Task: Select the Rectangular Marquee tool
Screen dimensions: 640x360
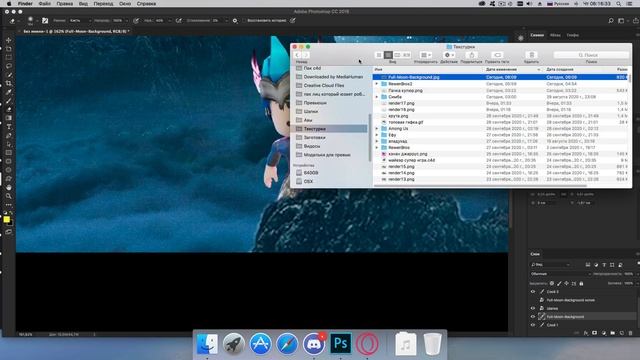Action: [x=9, y=58]
